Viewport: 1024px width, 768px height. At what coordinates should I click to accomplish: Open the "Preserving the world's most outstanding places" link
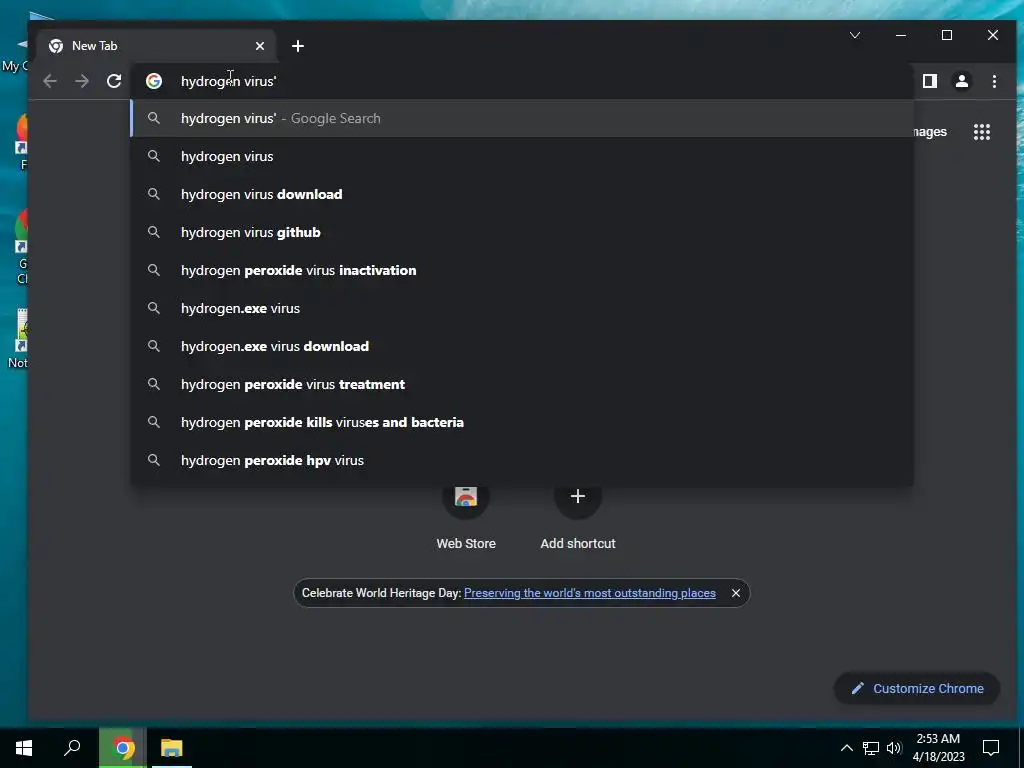[x=590, y=593]
